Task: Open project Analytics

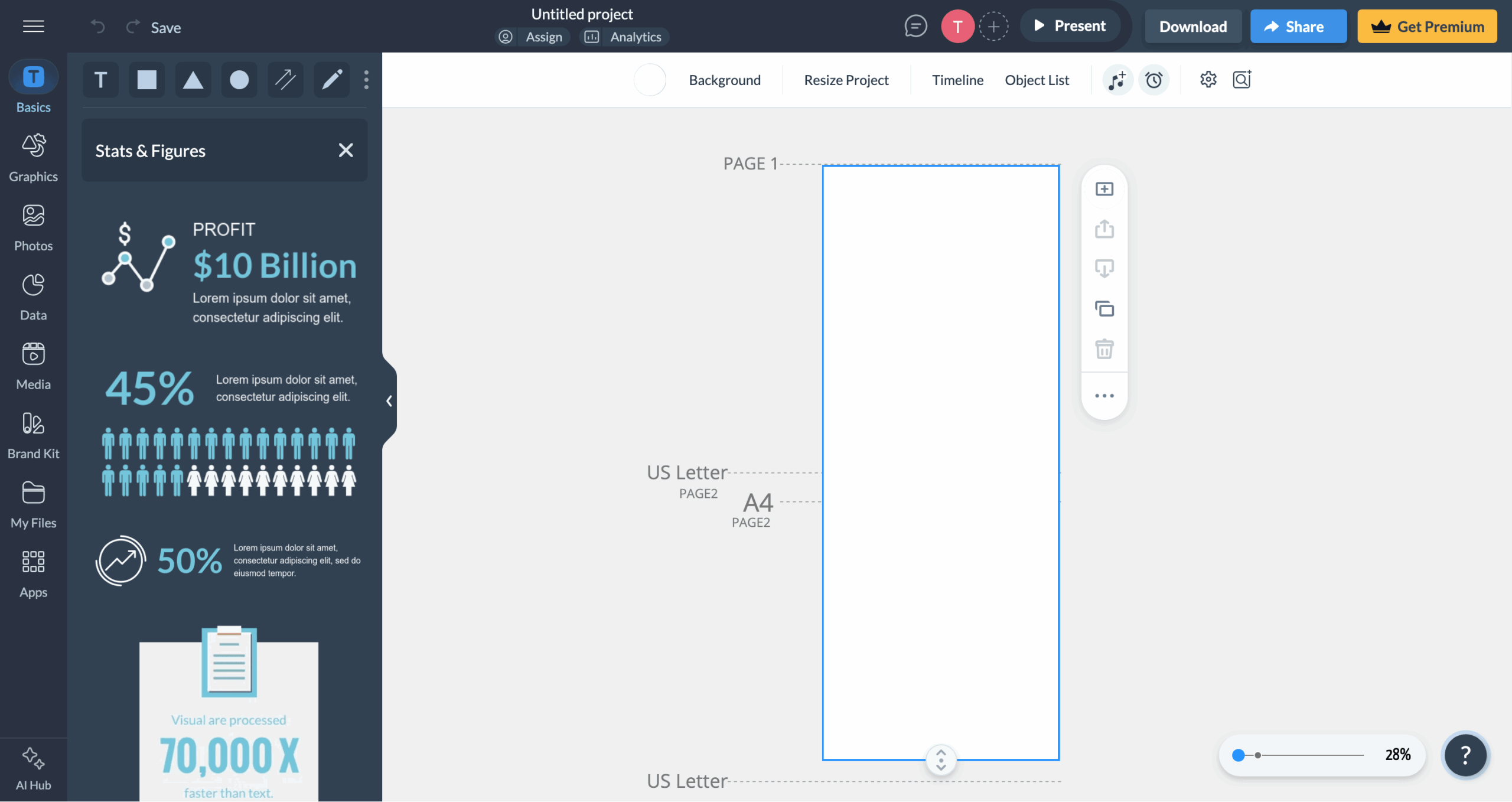Action: coord(624,37)
